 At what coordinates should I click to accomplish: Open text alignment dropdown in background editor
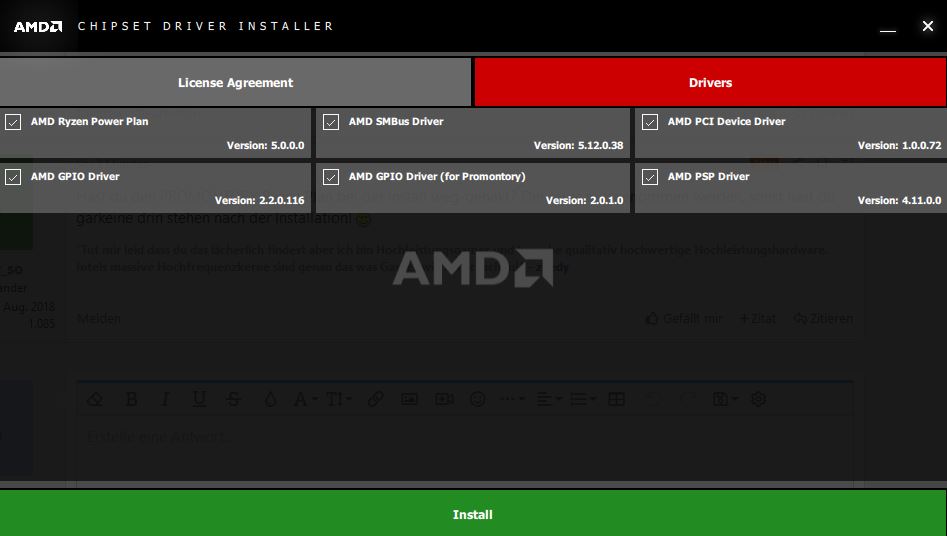coord(549,399)
